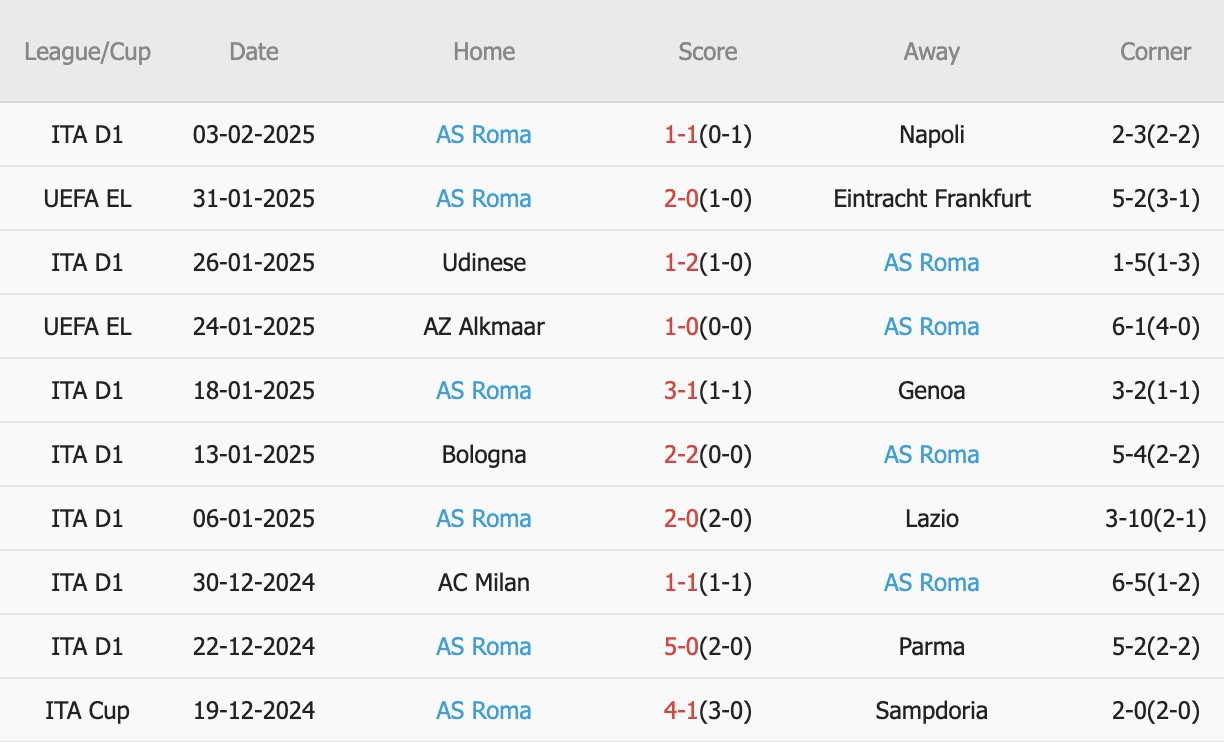Click the 1-1 score against Napoli
The image size is (1224, 742).
[679, 135]
